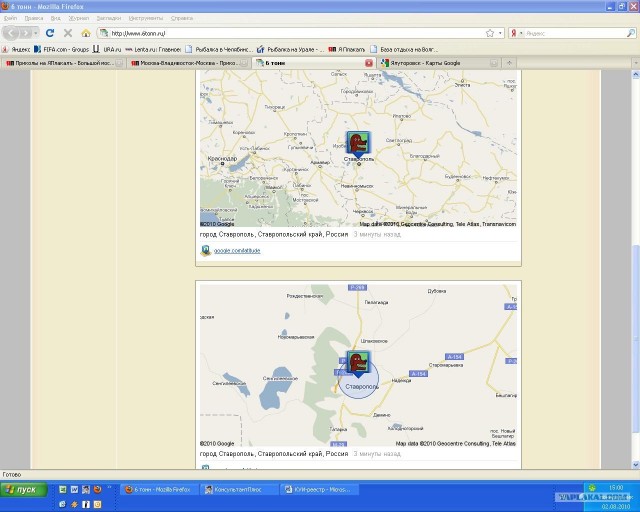The image size is (640, 512).
Task: Close the 6 тонн tab
Action: [x=369, y=63]
